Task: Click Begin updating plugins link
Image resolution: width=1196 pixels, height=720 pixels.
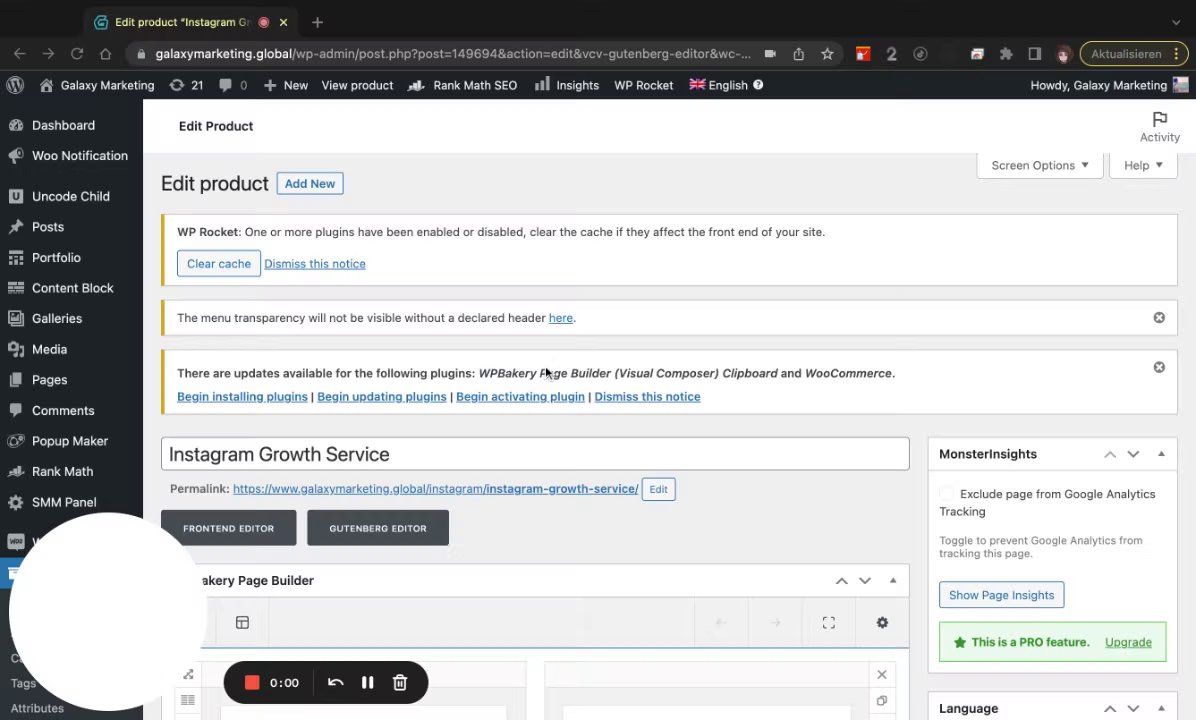Action: pos(381,397)
